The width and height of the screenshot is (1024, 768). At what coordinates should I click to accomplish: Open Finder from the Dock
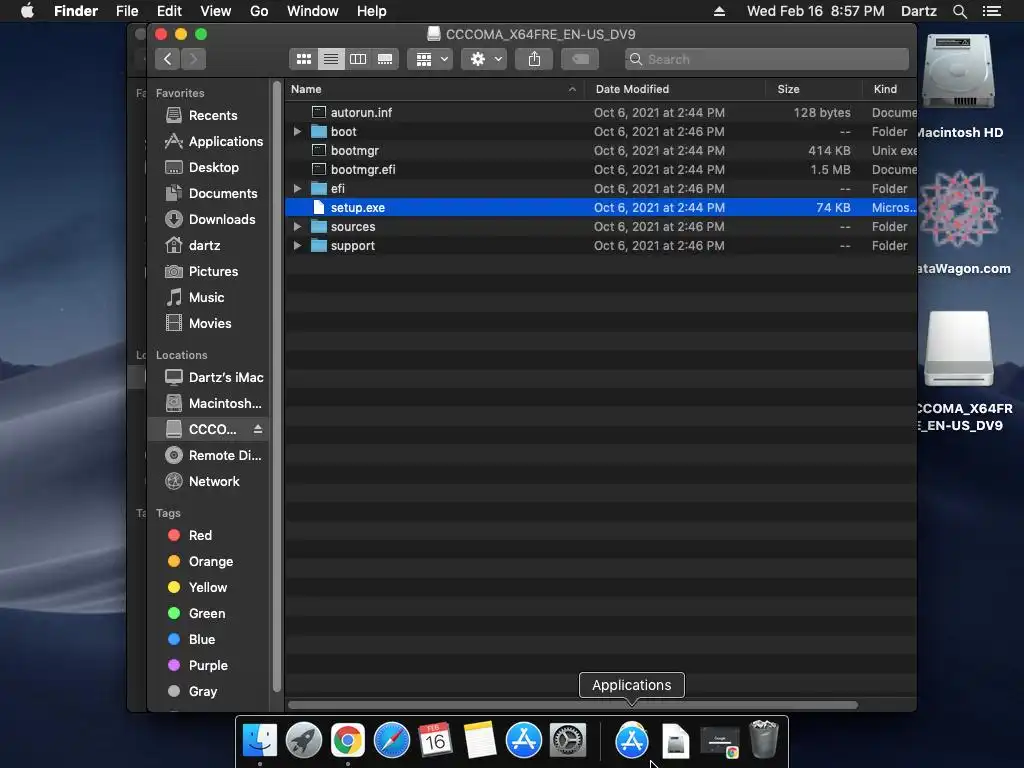tap(260, 741)
